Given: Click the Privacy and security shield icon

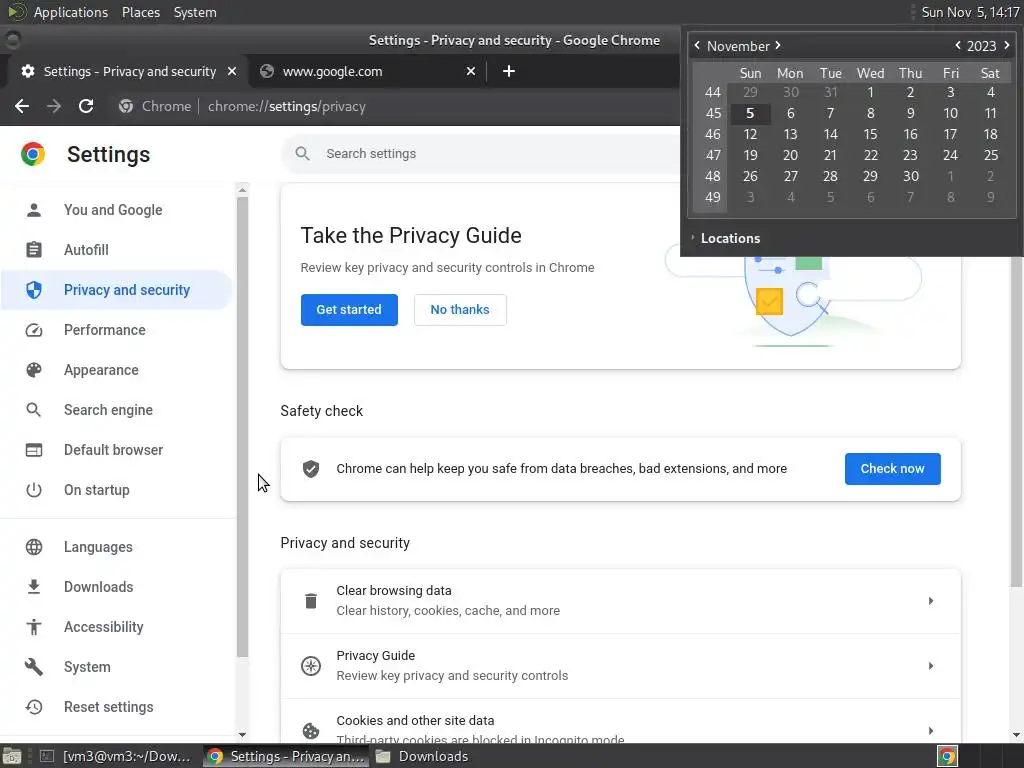Looking at the screenshot, I should coord(34,290).
